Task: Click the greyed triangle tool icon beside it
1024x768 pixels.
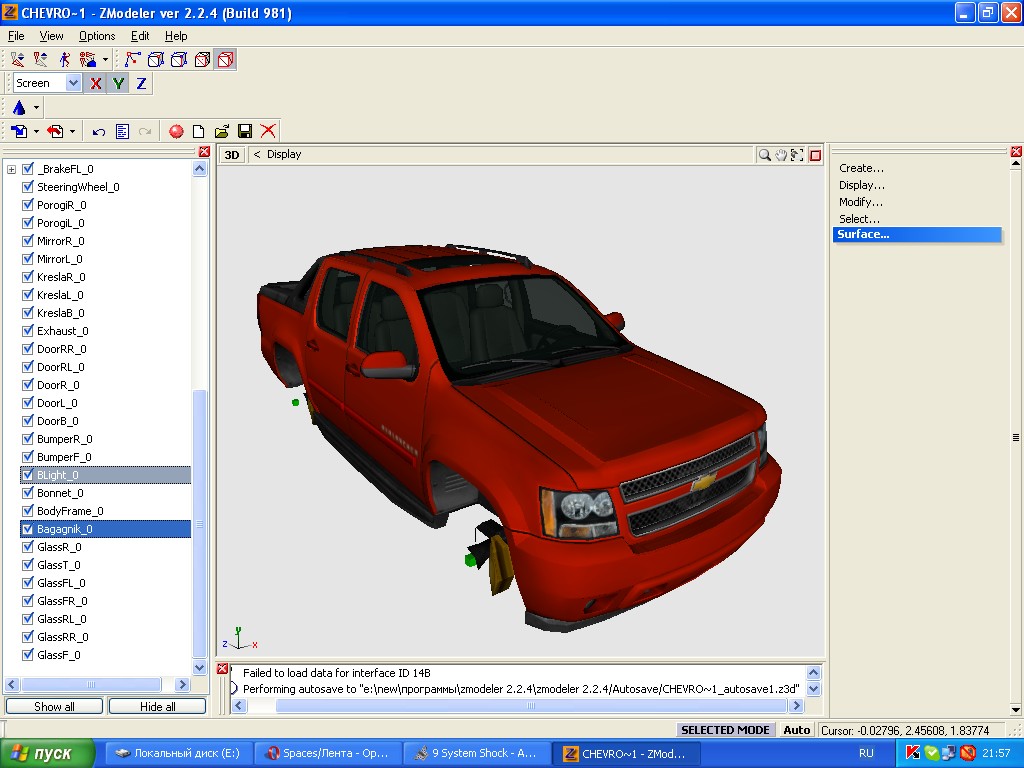Action: coord(40,59)
